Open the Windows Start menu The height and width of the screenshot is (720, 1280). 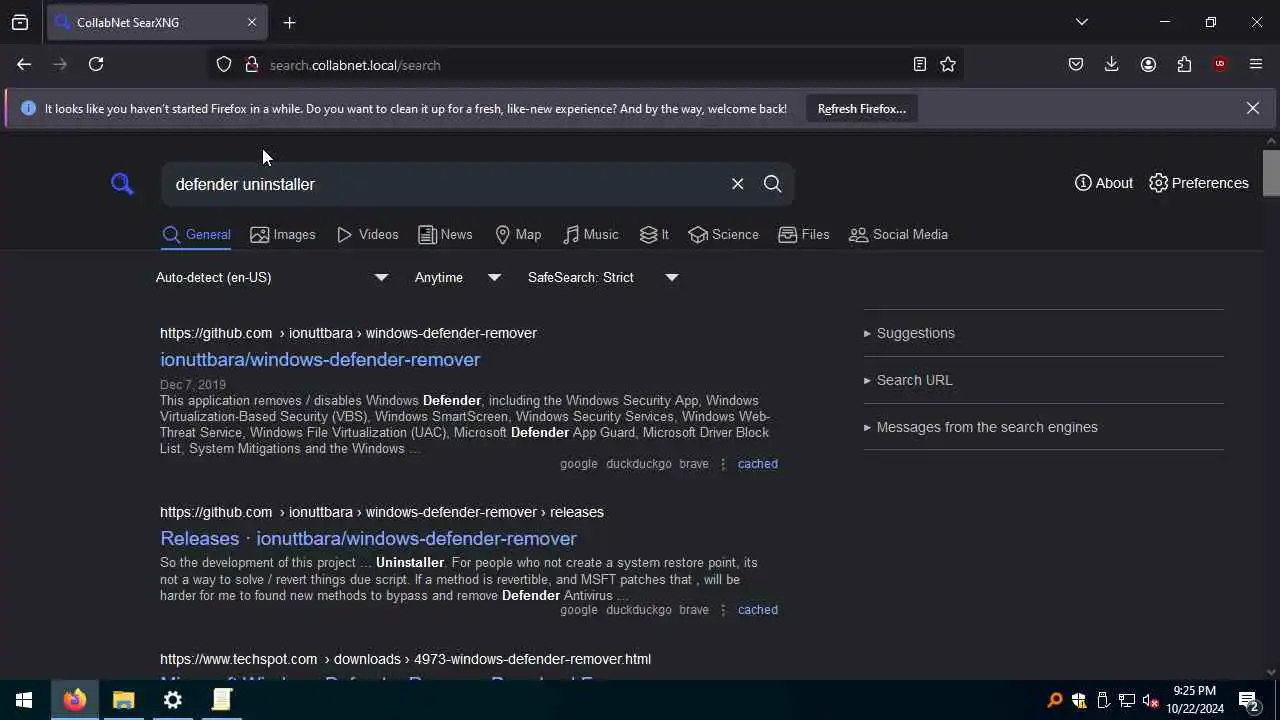(x=24, y=700)
